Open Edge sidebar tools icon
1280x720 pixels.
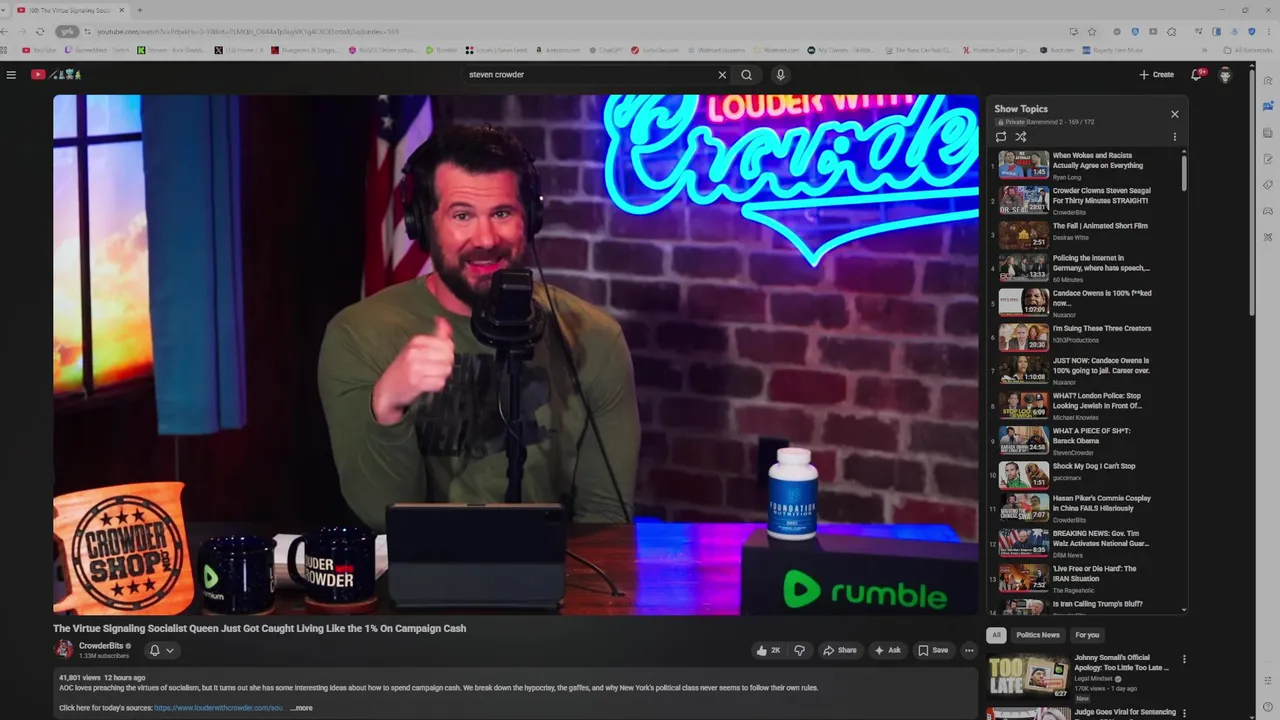coord(1268,237)
